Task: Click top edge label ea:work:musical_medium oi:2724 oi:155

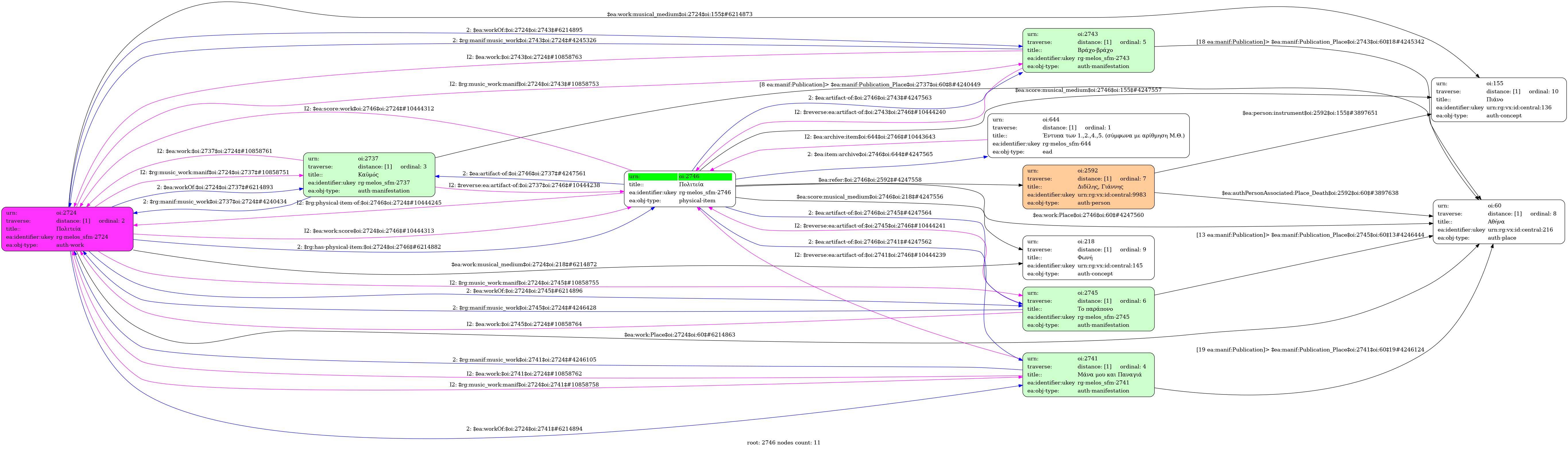Action: point(679,14)
